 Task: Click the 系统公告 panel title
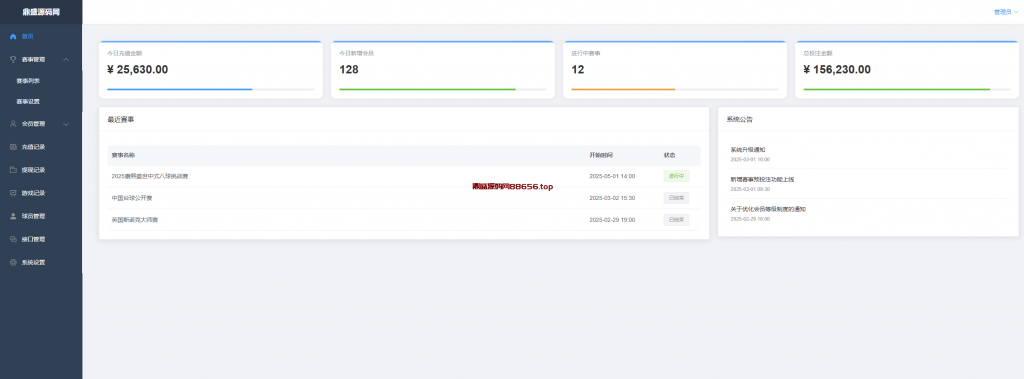coord(739,120)
